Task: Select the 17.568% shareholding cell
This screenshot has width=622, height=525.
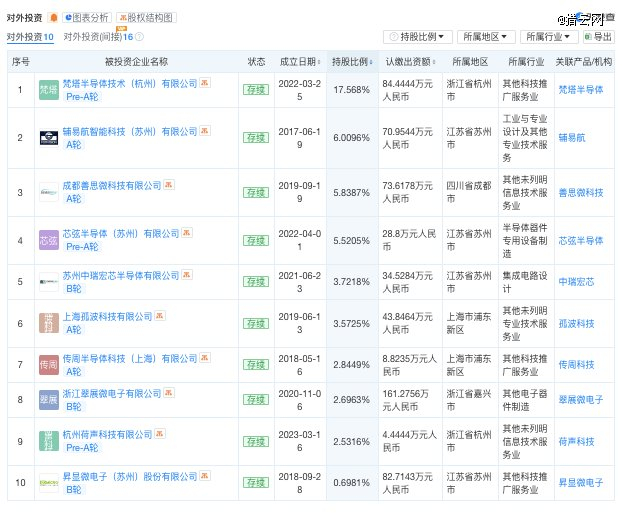Action: pyautogui.click(x=351, y=90)
